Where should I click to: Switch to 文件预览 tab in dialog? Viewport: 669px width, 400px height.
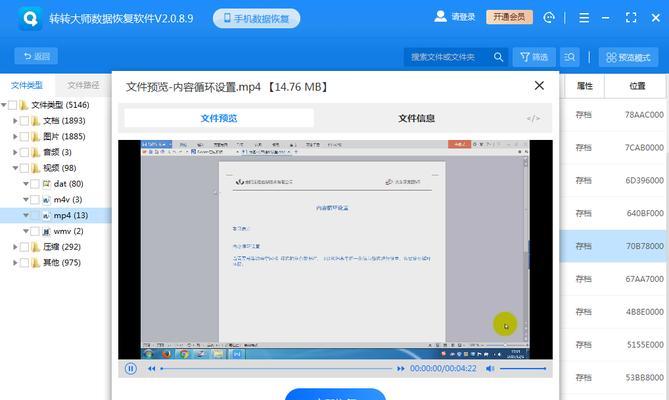tap(219, 118)
